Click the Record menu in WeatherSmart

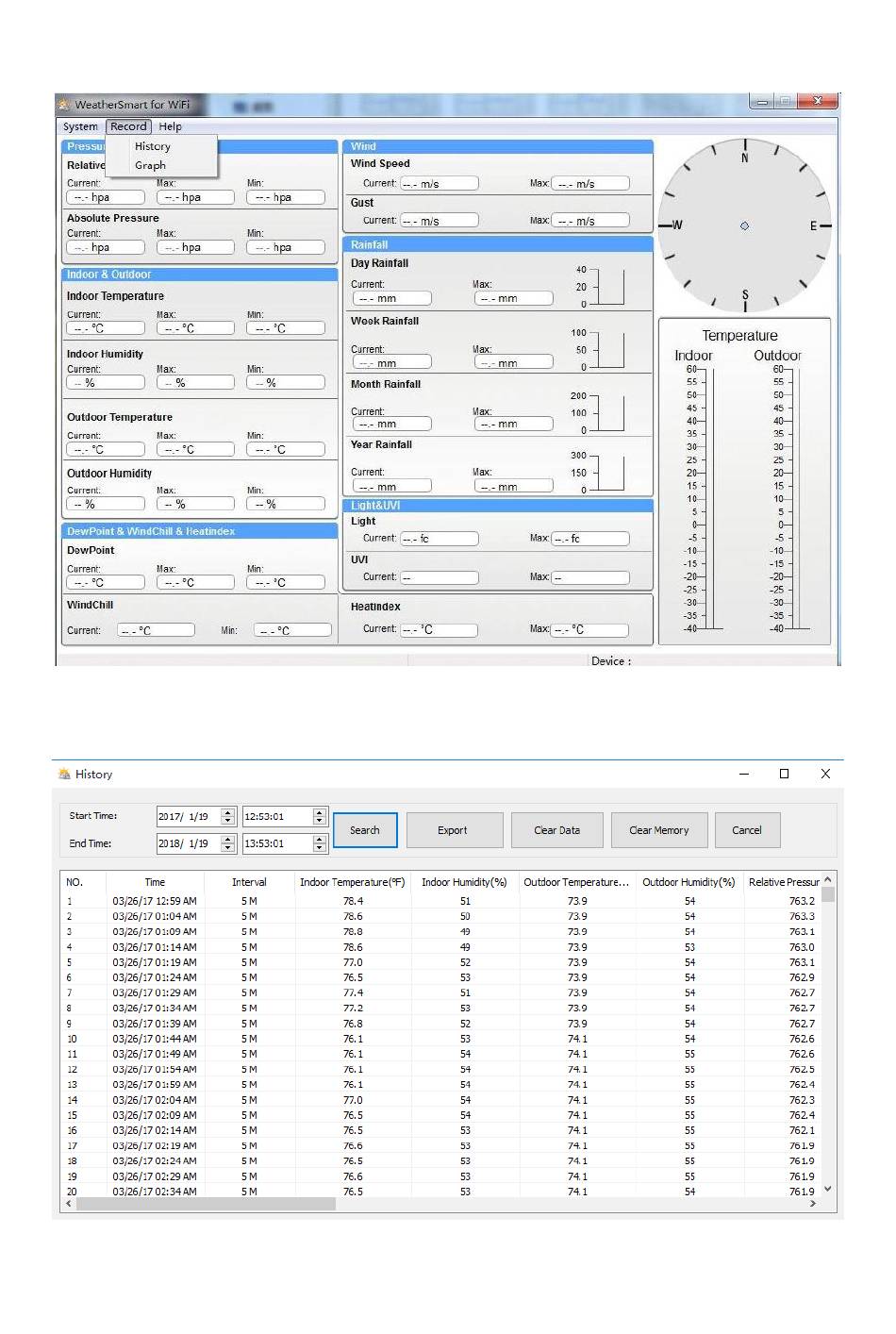(128, 126)
